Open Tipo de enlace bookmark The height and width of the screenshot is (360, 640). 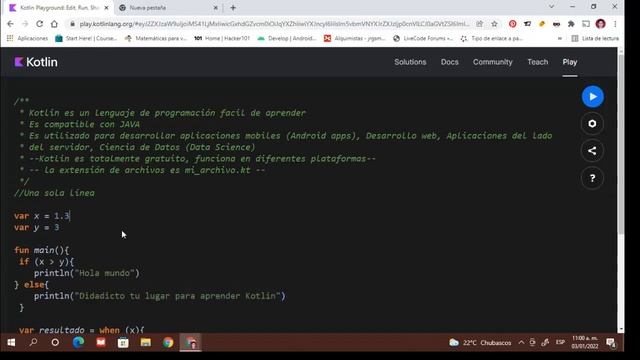click(491, 38)
